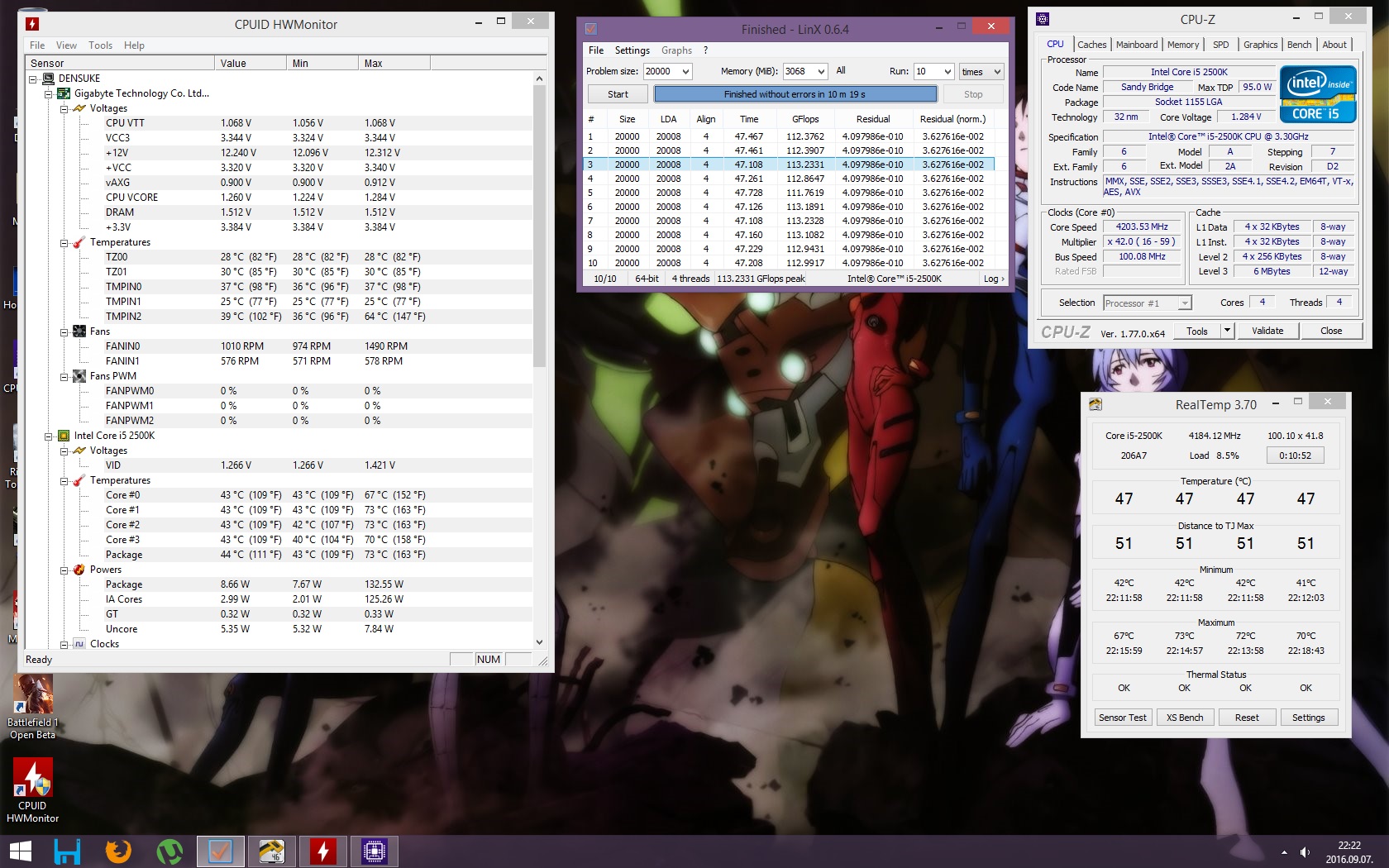The image size is (1389, 868).
Task: Open the Run count dropdown in LinX
Action: pos(947,72)
